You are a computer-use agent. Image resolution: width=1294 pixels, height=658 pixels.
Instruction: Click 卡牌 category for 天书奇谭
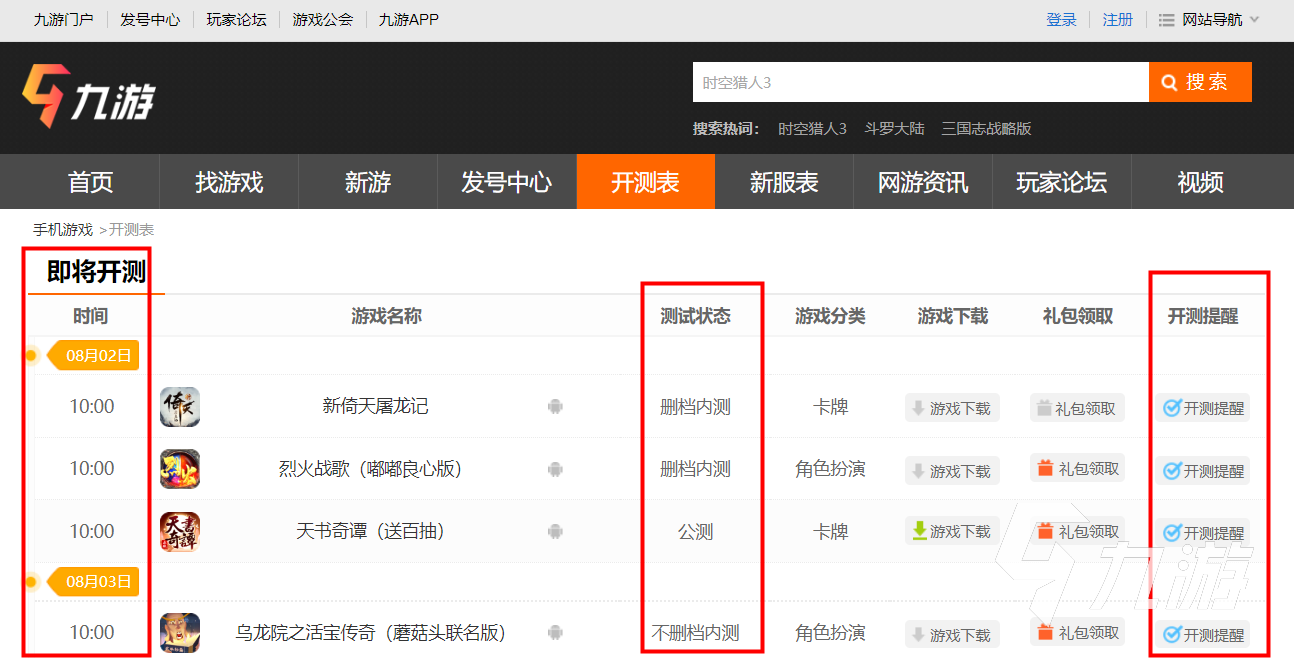[x=831, y=532]
